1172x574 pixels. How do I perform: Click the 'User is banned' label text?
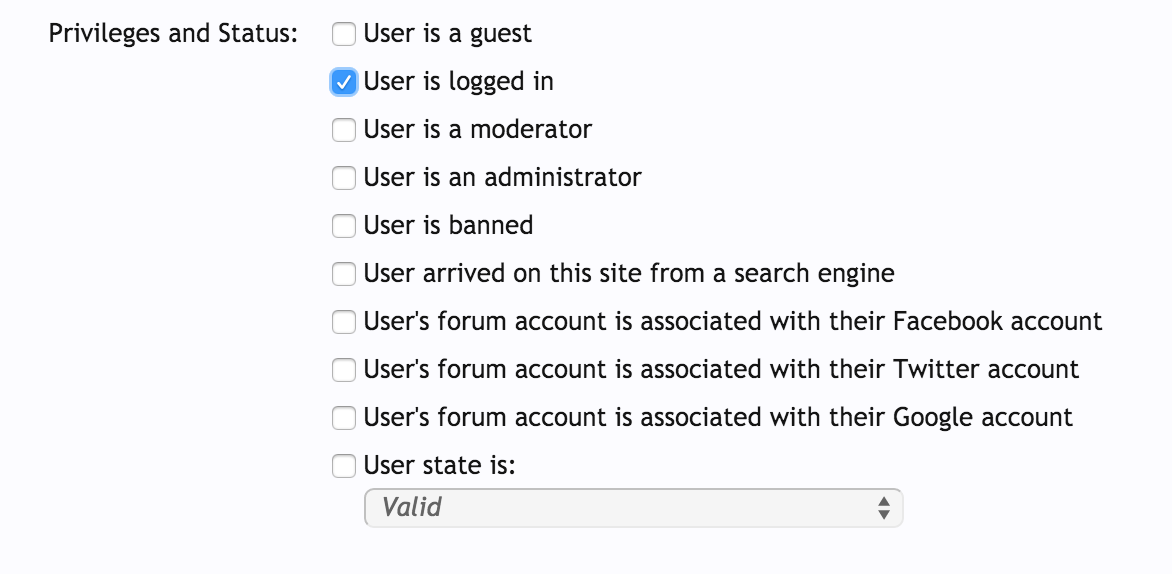point(448,226)
